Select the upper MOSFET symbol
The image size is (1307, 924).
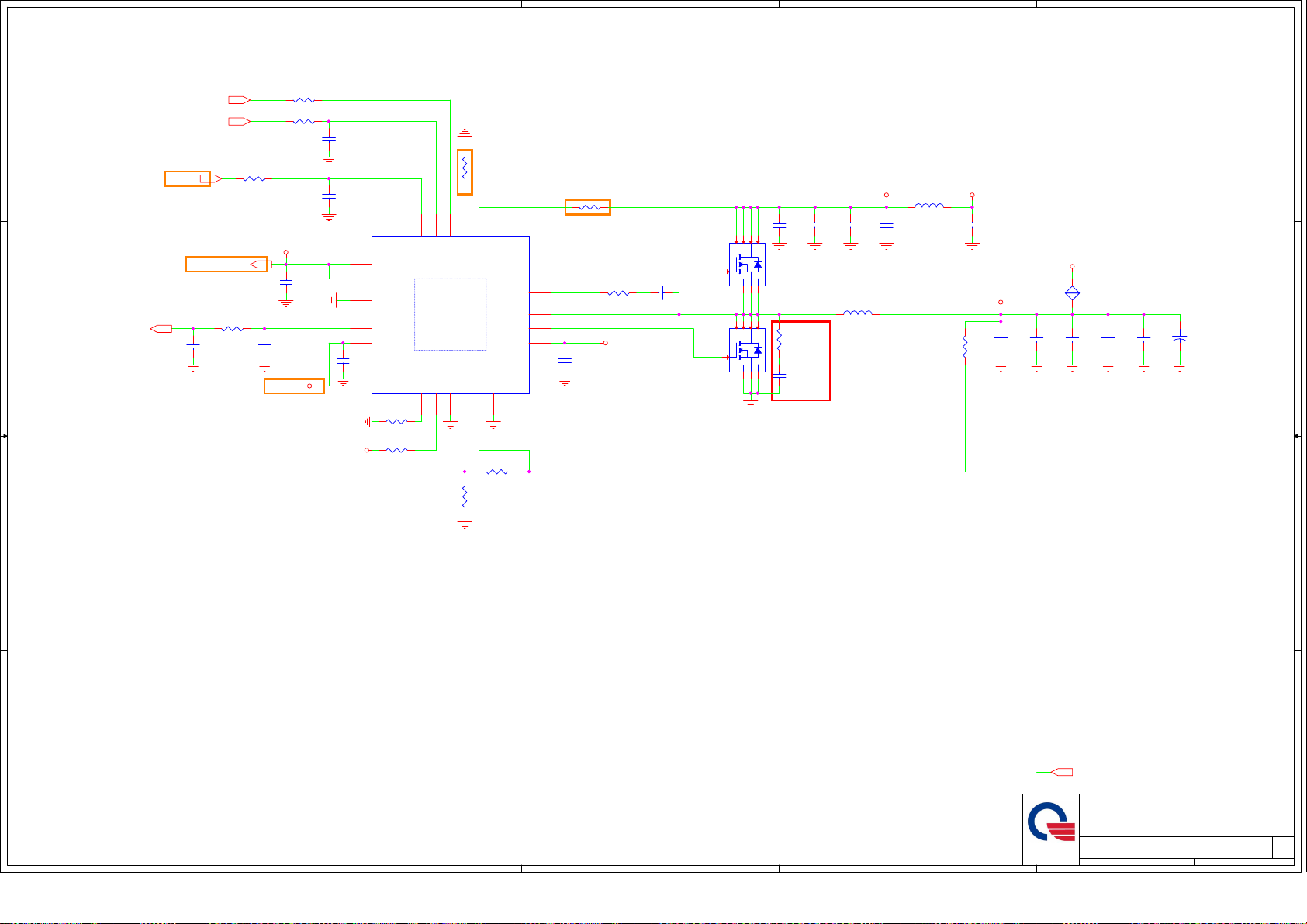[747, 265]
